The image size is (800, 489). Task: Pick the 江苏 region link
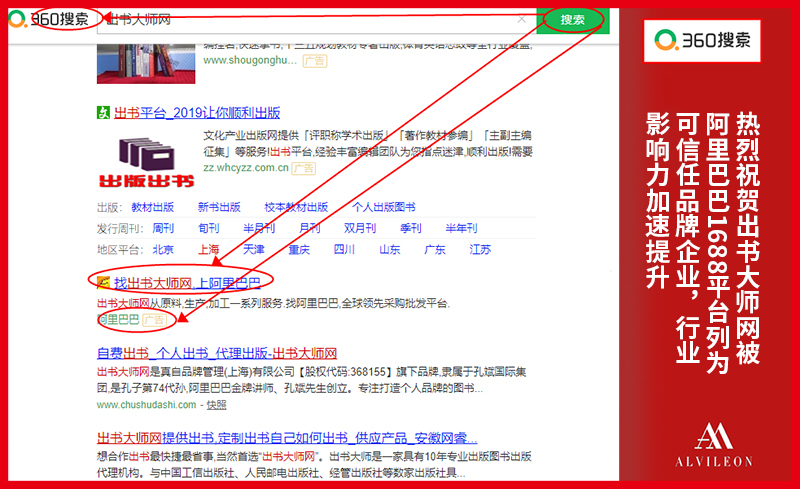pyautogui.click(x=480, y=249)
